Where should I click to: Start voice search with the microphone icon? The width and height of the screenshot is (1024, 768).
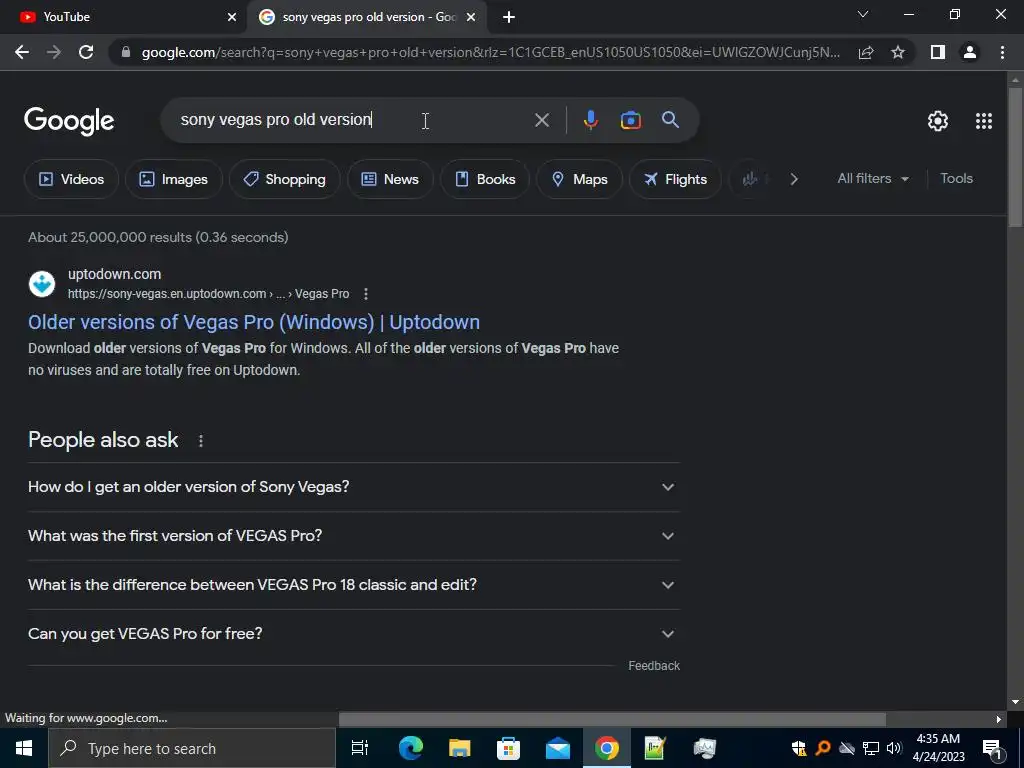[590, 120]
